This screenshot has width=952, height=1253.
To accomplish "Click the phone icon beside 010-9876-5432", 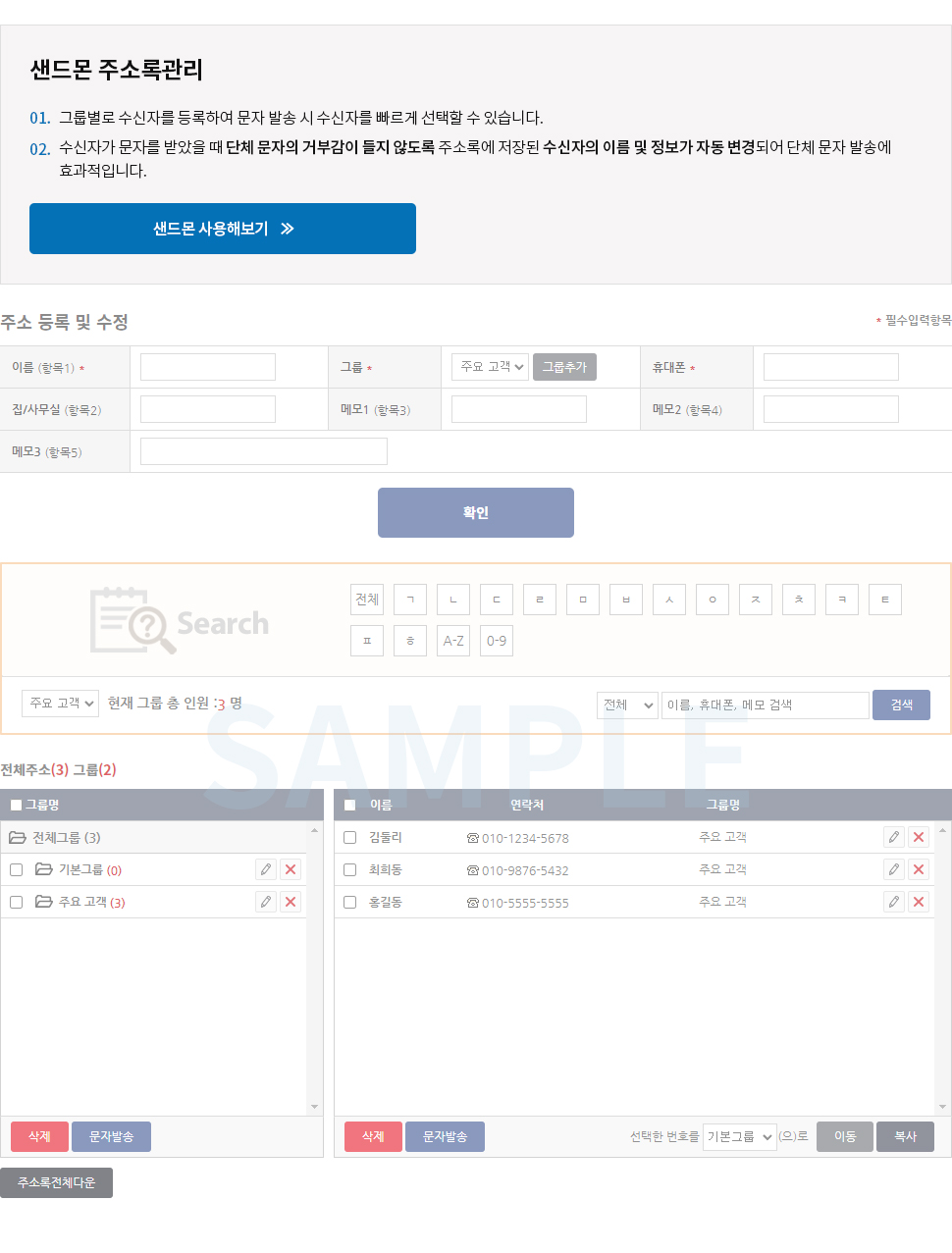I will 473,870.
